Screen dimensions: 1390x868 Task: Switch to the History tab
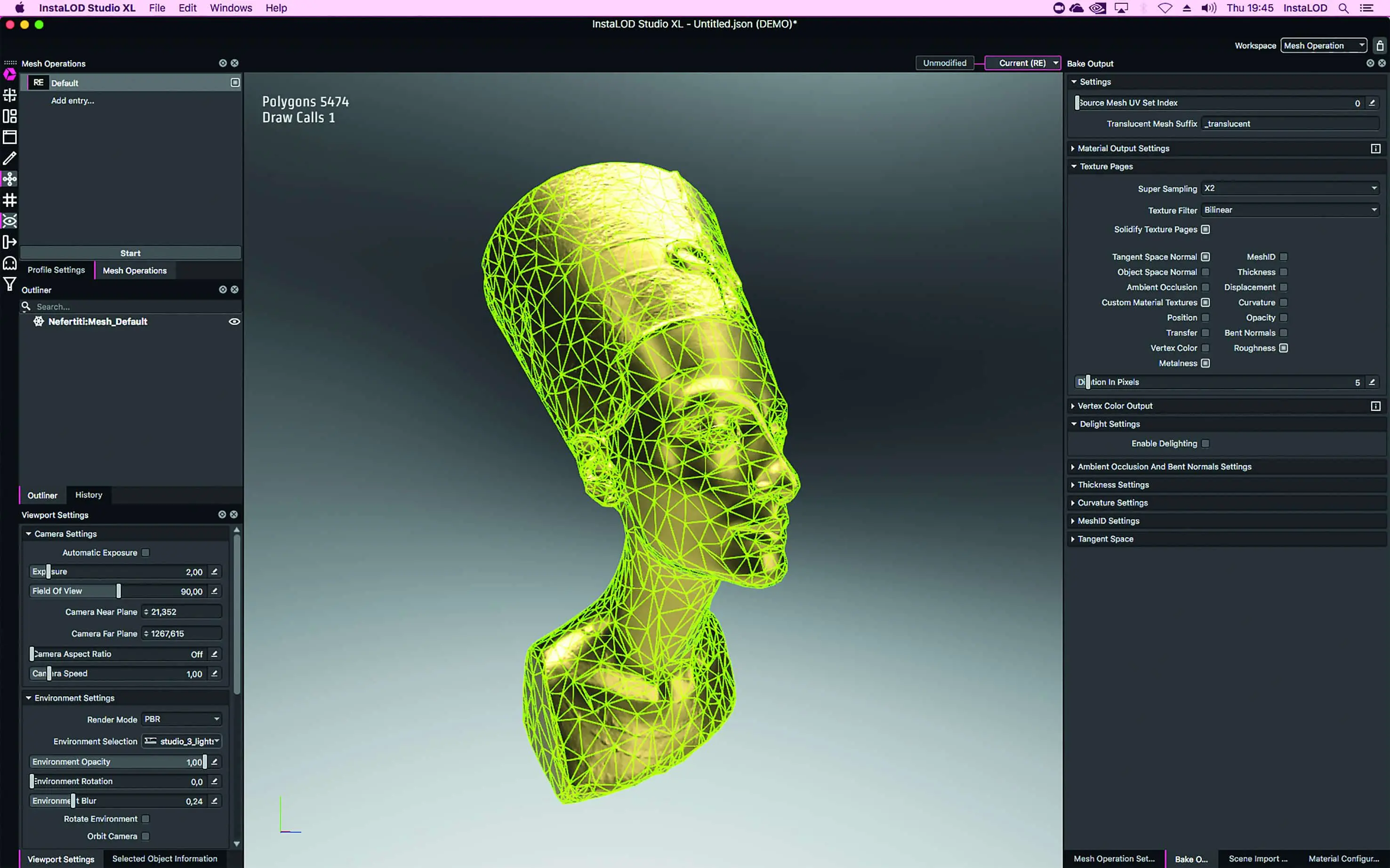(x=88, y=495)
